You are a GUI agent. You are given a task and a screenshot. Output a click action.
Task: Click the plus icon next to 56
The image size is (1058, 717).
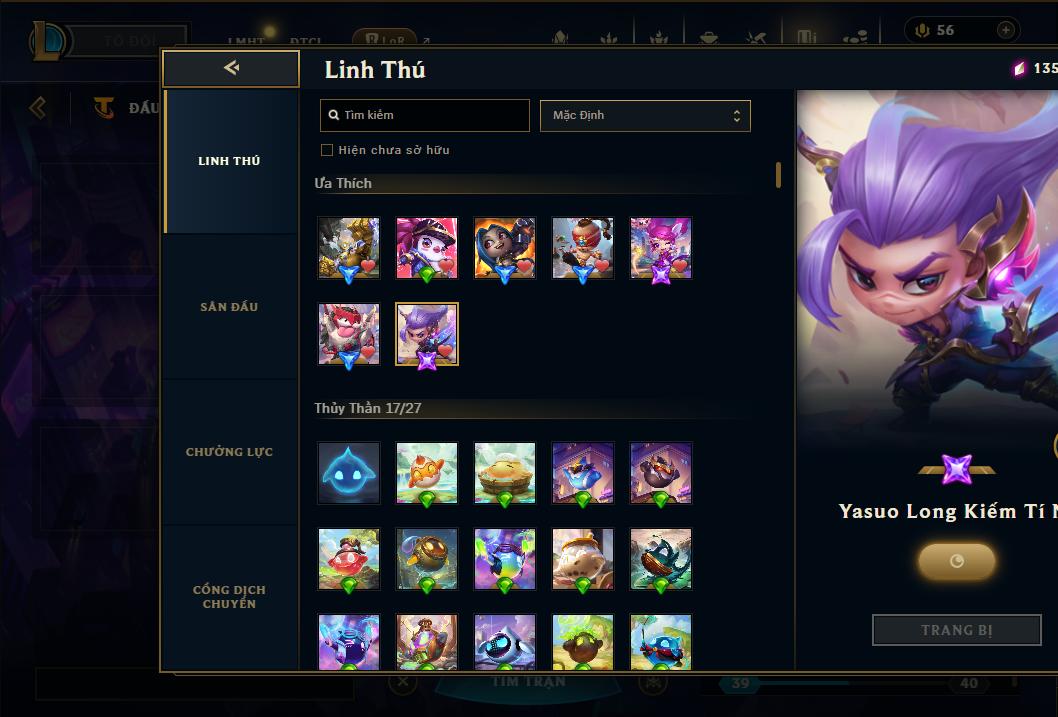pyautogui.click(x=1005, y=30)
